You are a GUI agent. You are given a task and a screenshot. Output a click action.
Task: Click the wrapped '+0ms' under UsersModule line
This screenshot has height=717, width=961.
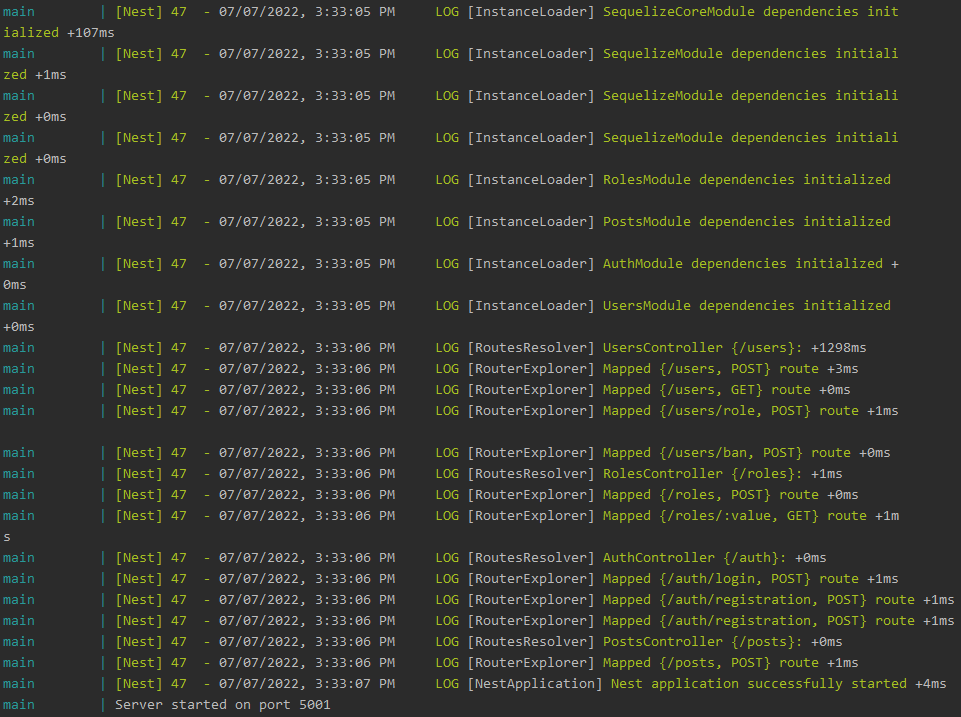pos(19,327)
